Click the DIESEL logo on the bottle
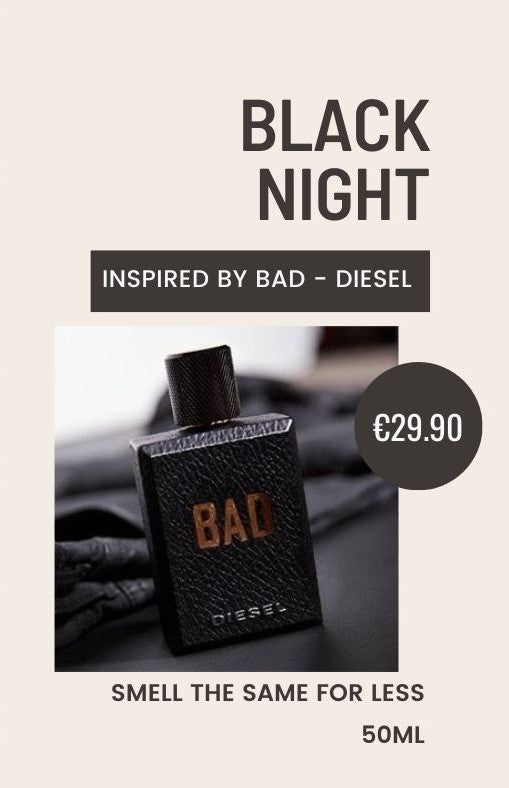This screenshot has width=509, height=788. pos(249,615)
